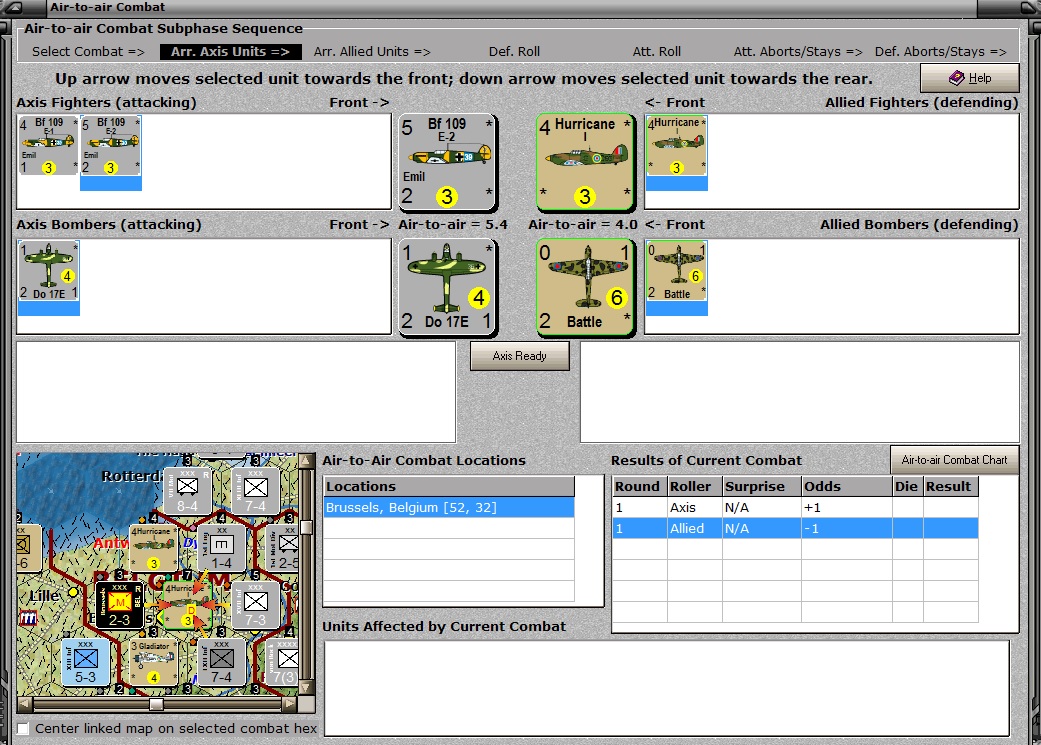Click the large Bf 109 E-2 Emil front counter
This screenshot has height=745, width=1041.
point(447,162)
